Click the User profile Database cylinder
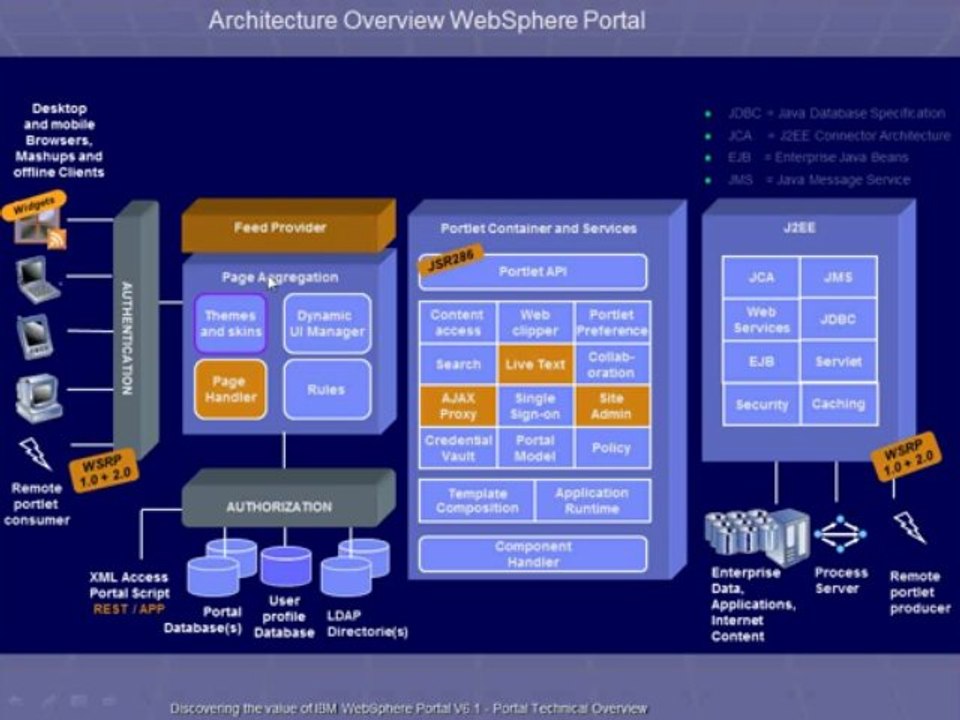The width and height of the screenshot is (960, 720). 286,566
